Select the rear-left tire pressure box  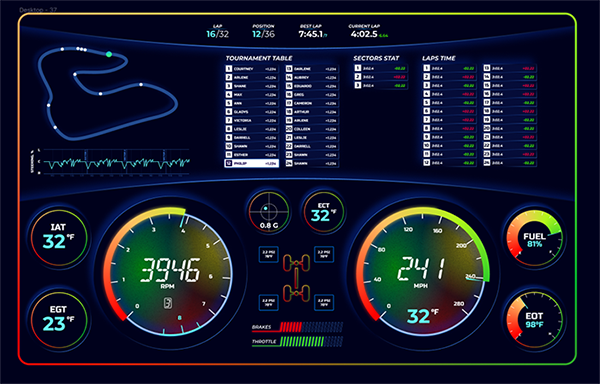(269, 303)
